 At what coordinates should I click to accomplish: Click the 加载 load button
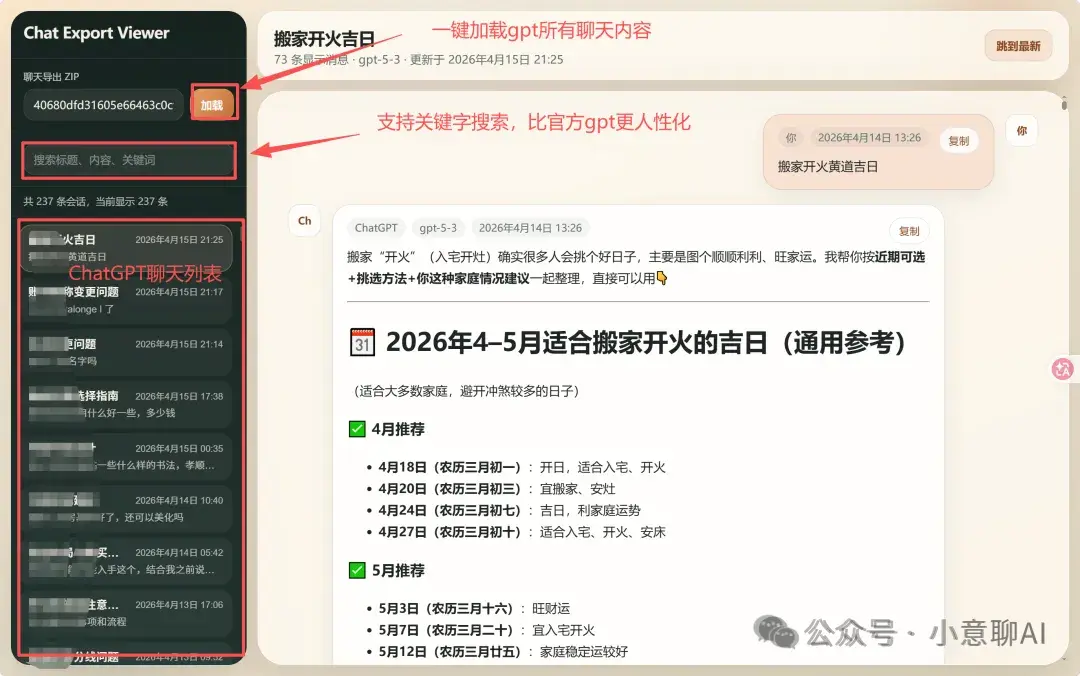point(212,105)
